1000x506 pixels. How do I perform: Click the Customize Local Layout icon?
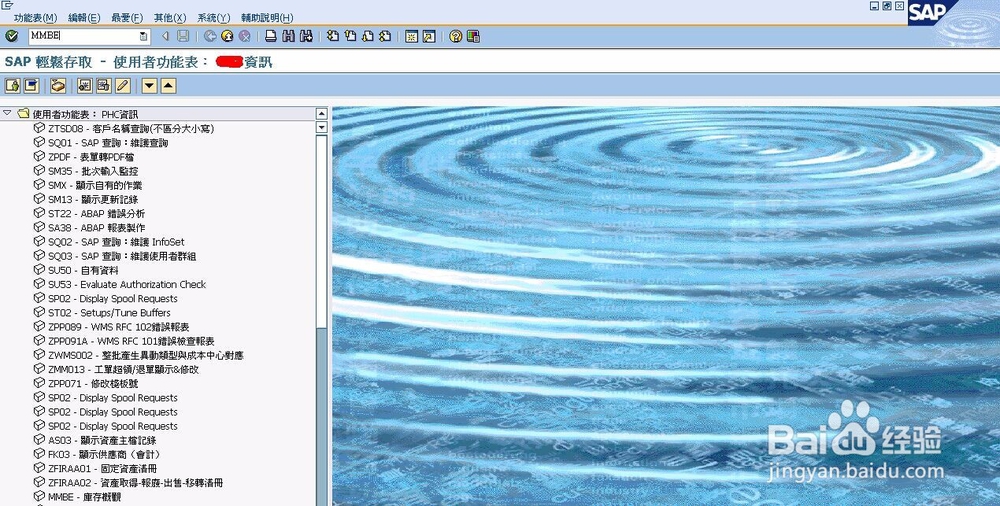473,36
